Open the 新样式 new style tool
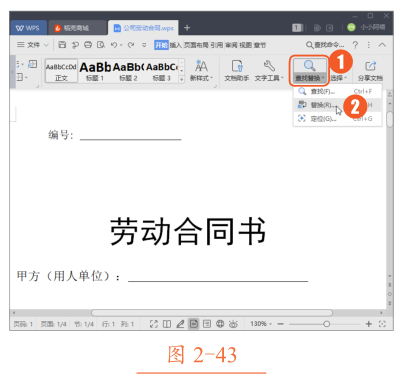The width and height of the screenshot is (401, 382). (x=201, y=70)
